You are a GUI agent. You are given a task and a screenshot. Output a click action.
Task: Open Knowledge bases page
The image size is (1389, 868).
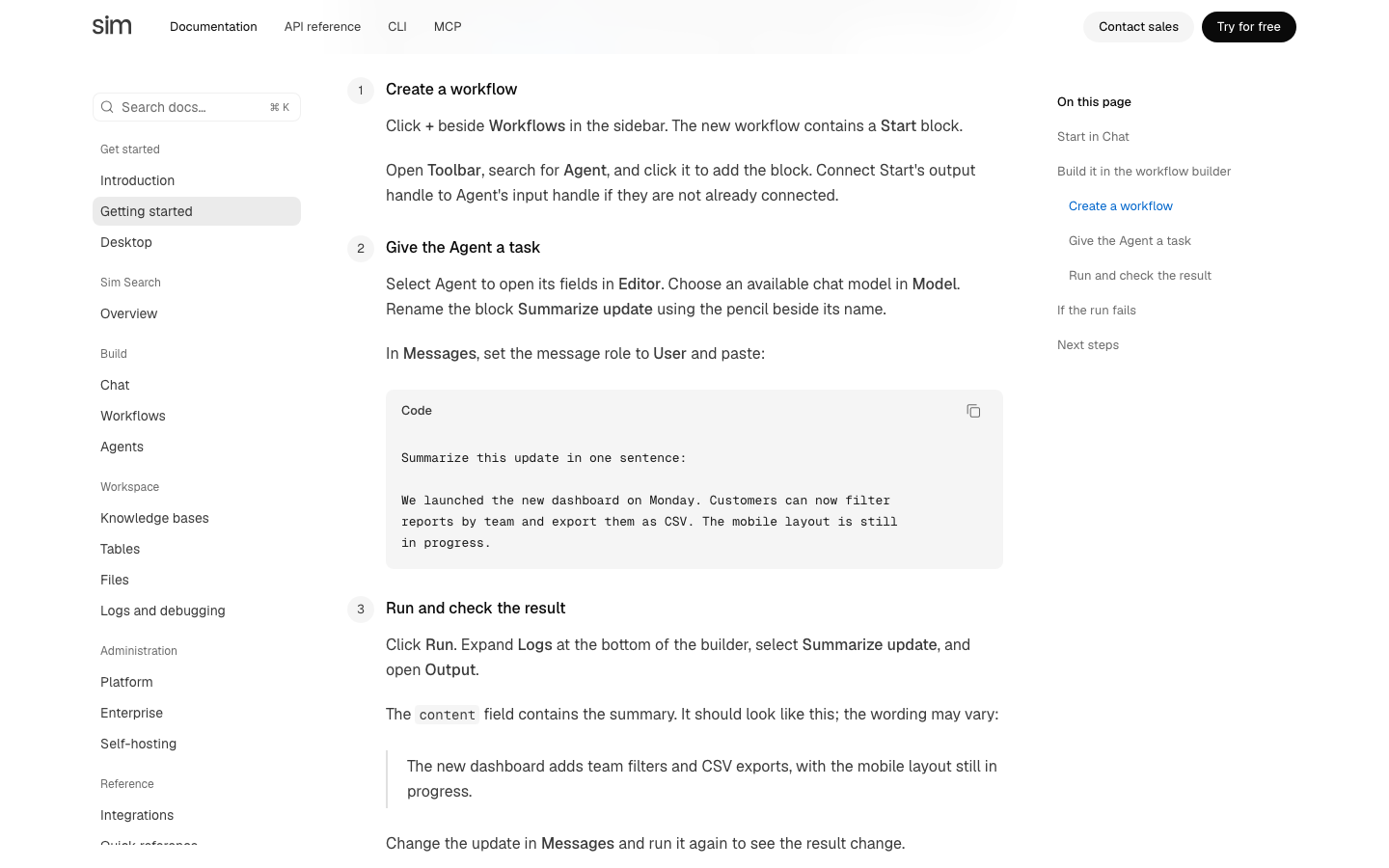tap(197, 518)
